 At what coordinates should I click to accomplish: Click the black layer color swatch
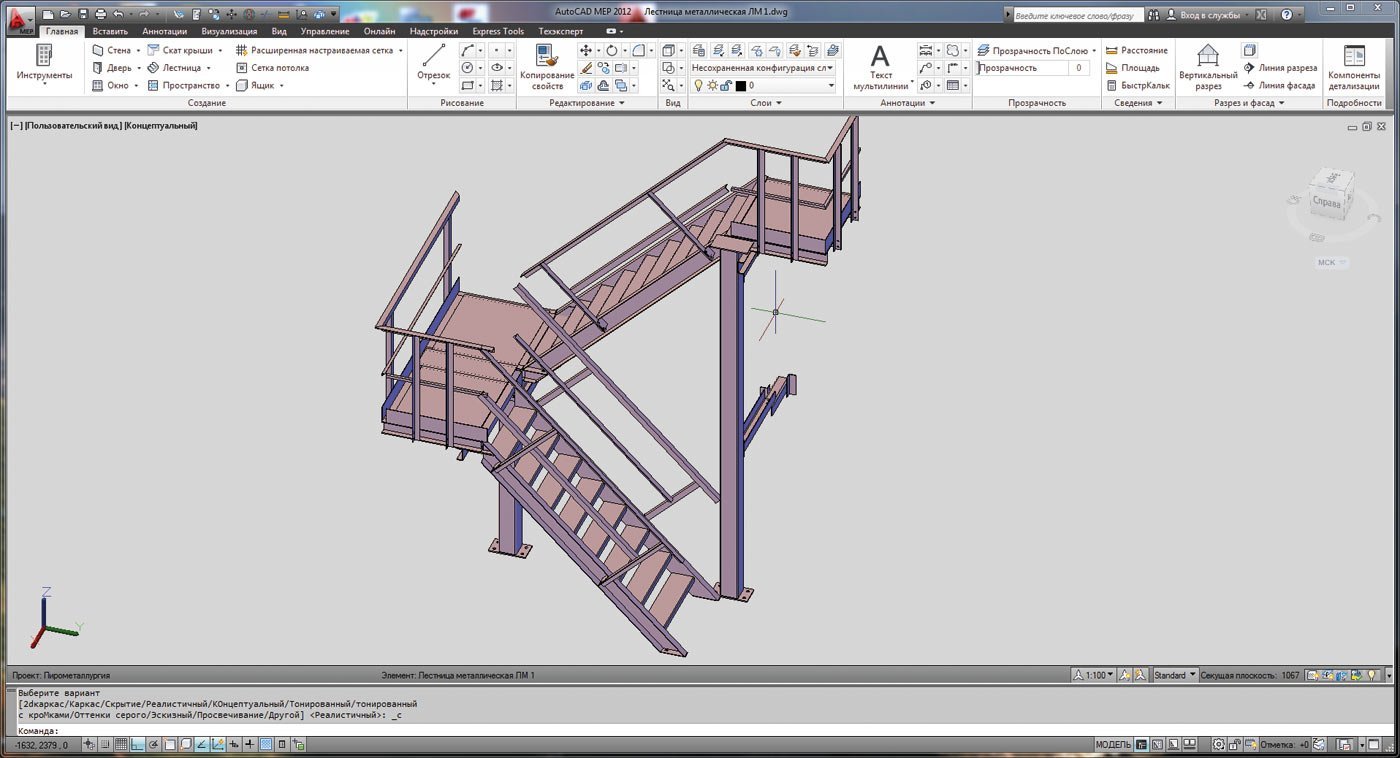741,86
